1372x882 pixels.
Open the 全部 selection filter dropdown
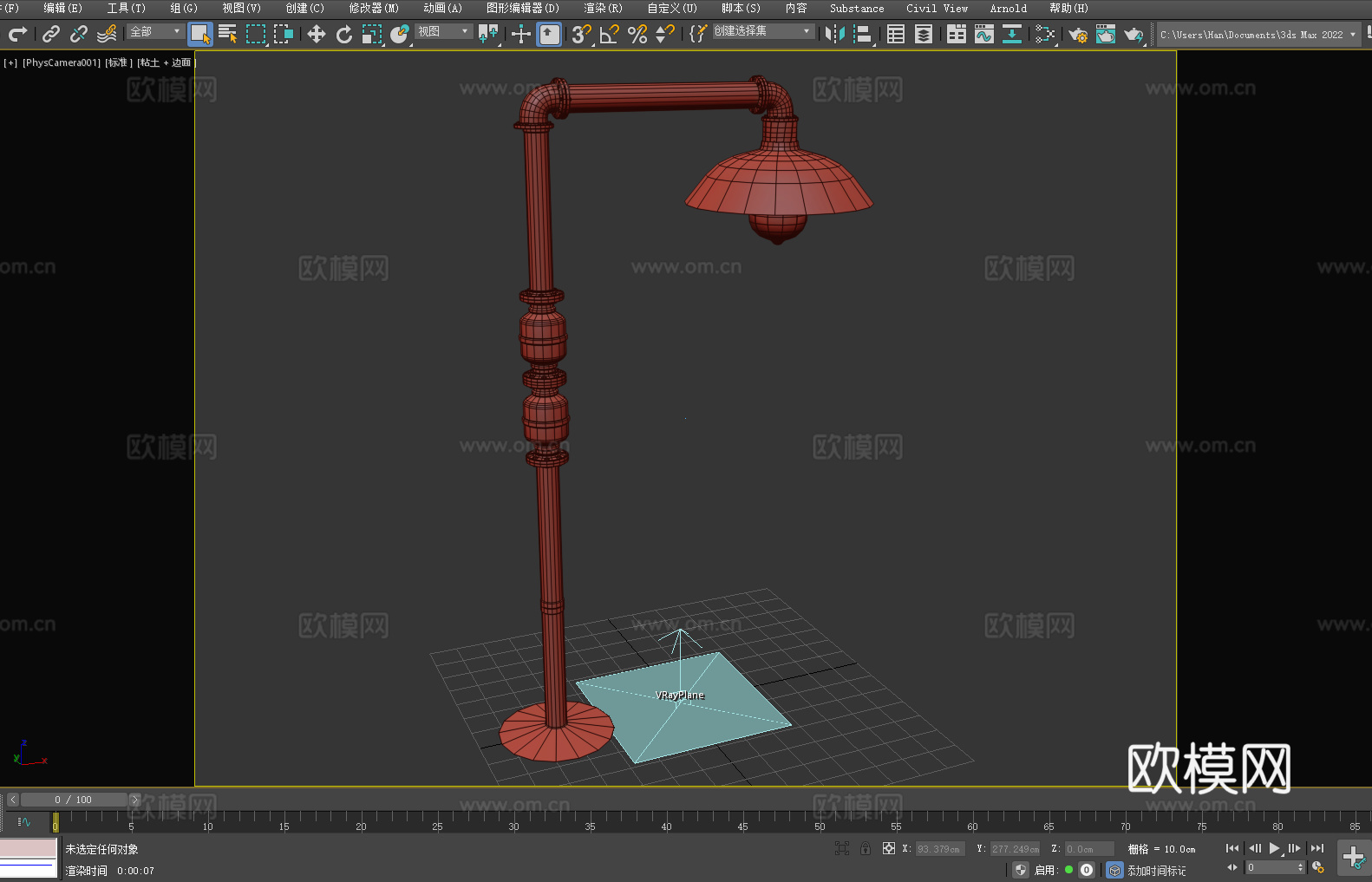pyautogui.click(x=156, y=32)
